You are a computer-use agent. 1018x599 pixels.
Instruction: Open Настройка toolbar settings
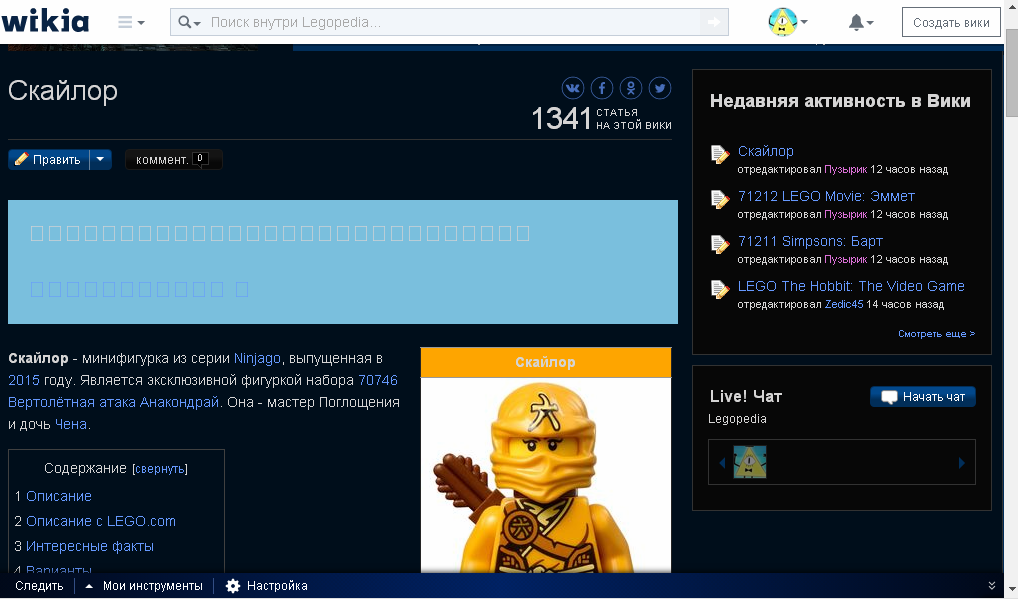pos(267,586)
